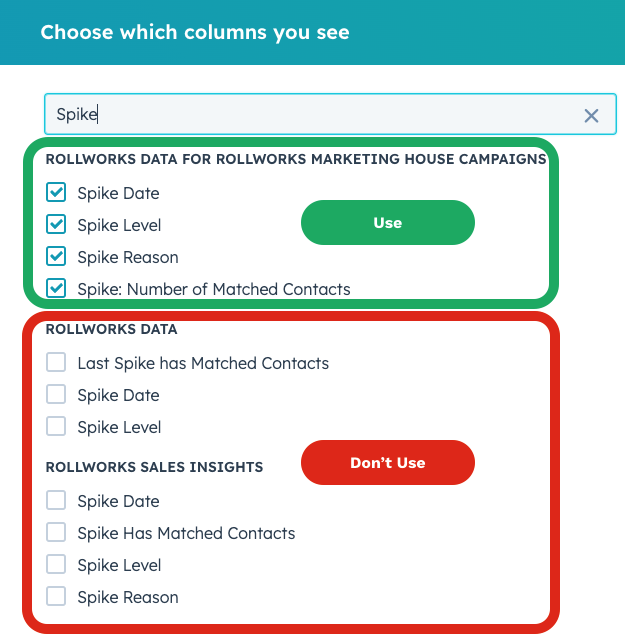Image resolution: width=625 pixels, height=639 pixels.
Task: Enable Spike Level in the RollWorks Data section
Action: coord(57,427)
